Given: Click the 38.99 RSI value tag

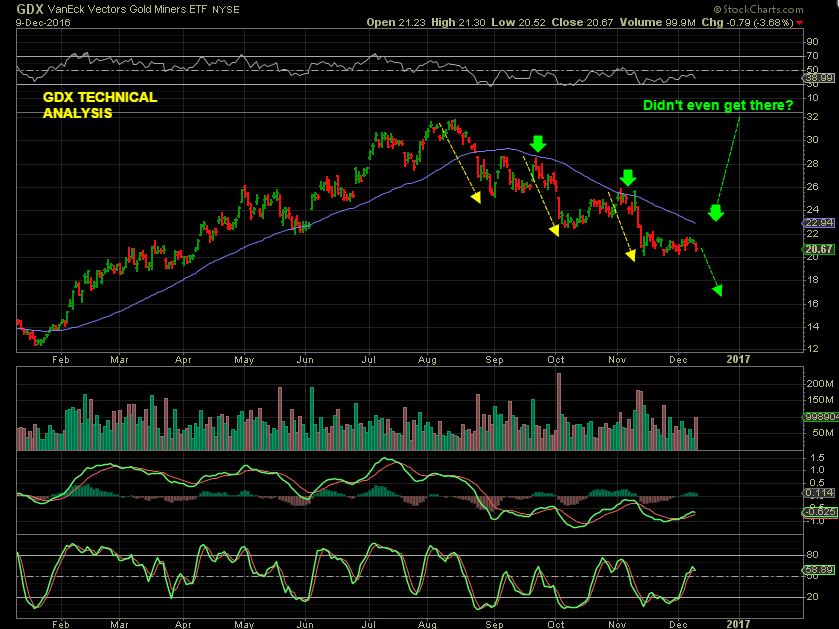Looking at the screenshot, I should [819, 78].
